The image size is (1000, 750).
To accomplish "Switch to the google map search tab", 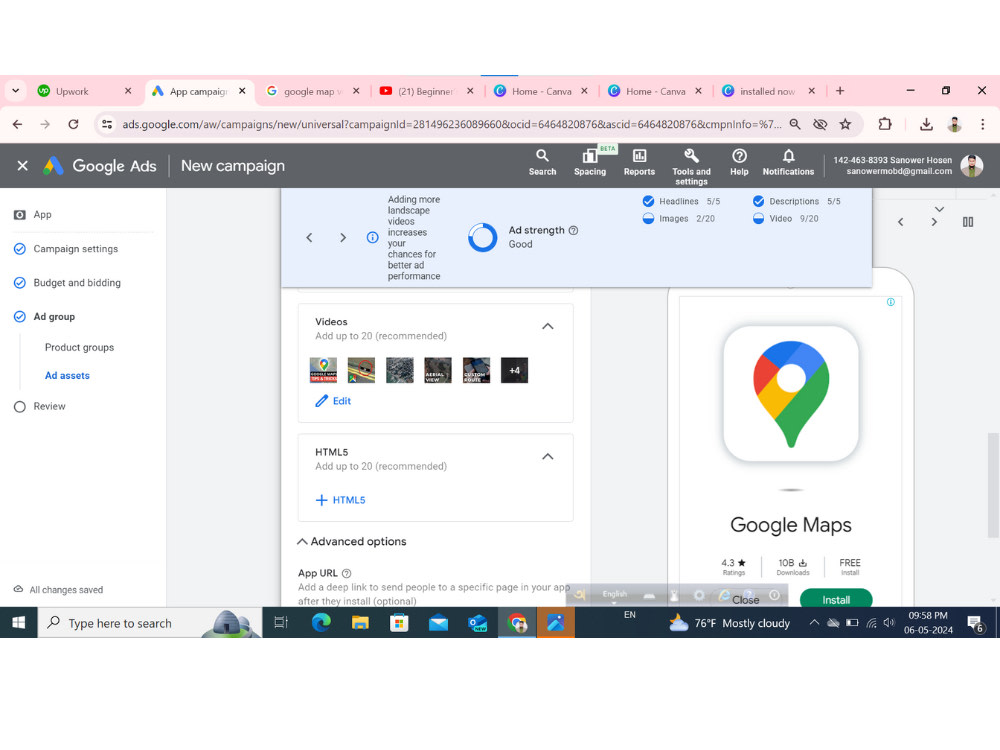I will pyautogui.click(x=312, y=91).
